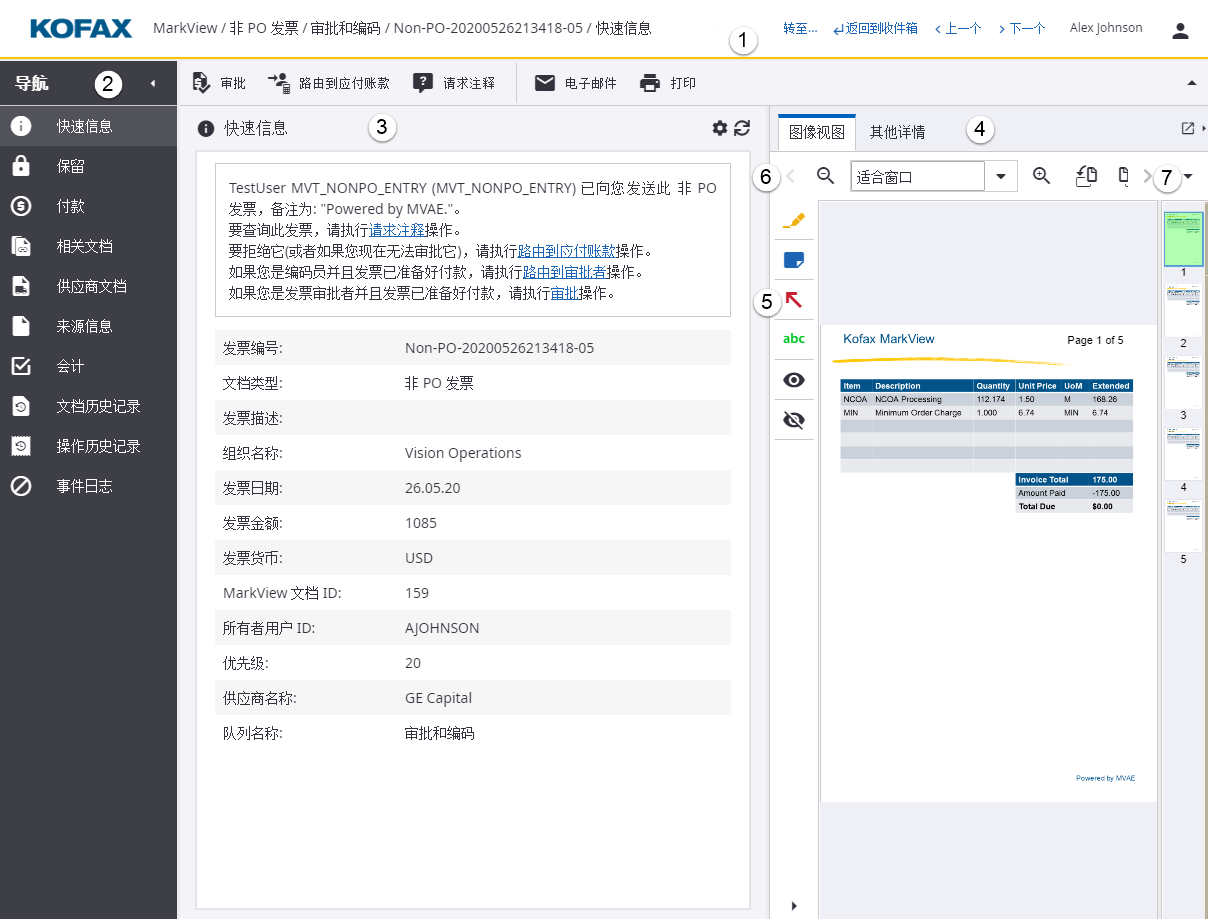Image resolution: width=1208 pixels, height=919 pixels.
Task: Click the refresh icon in 快速信息 header
Action: tap(742, 128)
